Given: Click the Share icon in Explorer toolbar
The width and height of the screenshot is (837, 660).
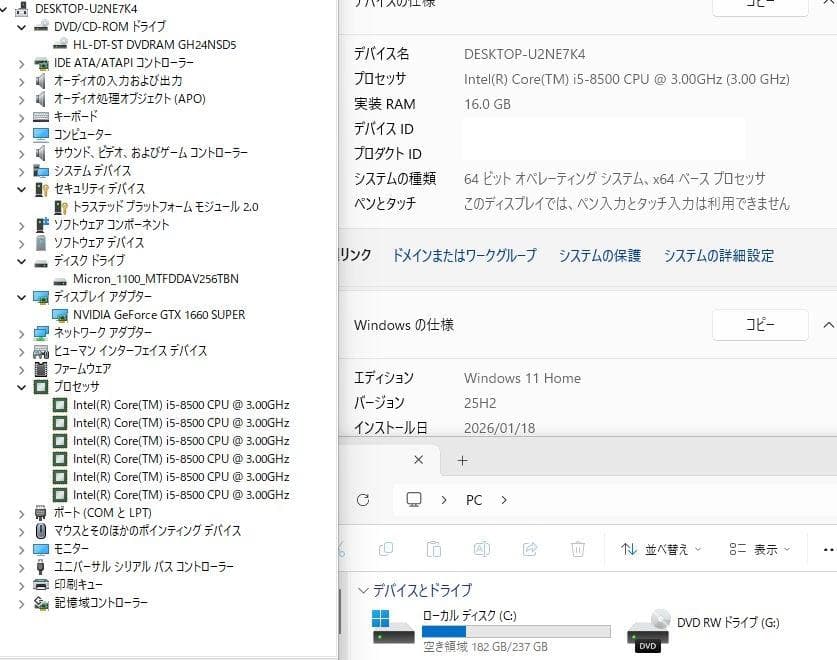Looking at the screenshot, I should 529,549.
